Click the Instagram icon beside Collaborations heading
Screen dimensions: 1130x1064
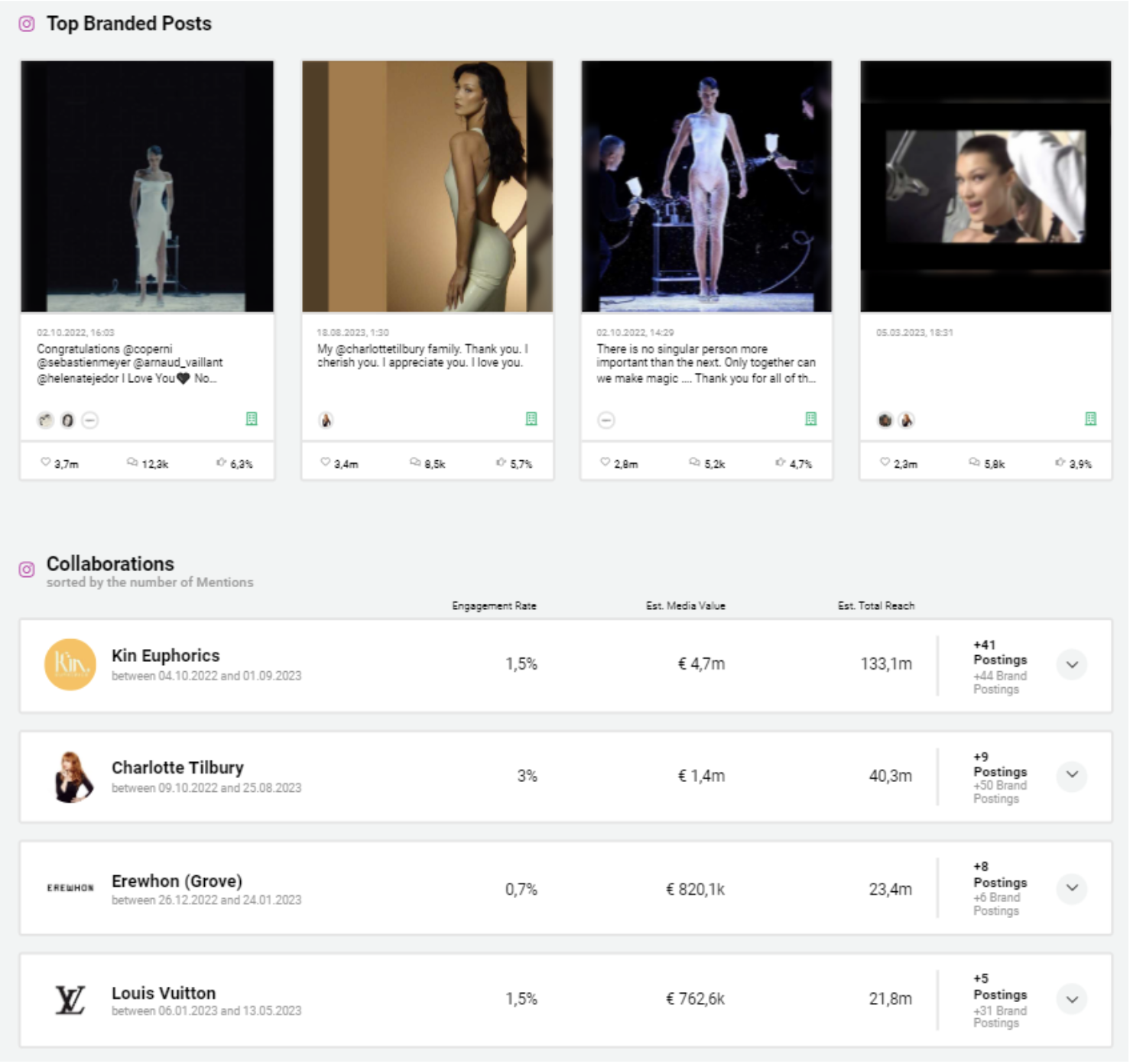(28, 570)
